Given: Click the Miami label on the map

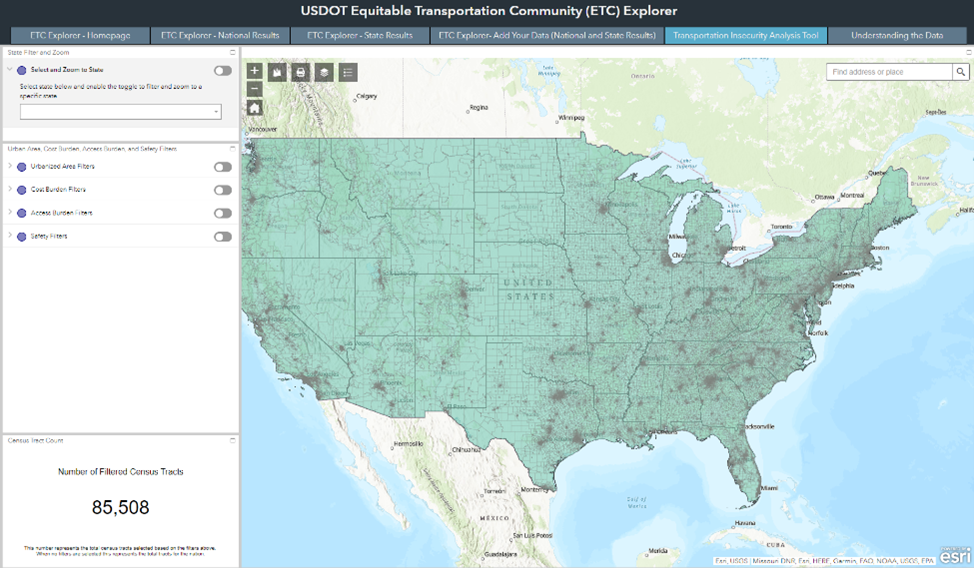Looking at the screenshot, I should click(x=769, y=488).
